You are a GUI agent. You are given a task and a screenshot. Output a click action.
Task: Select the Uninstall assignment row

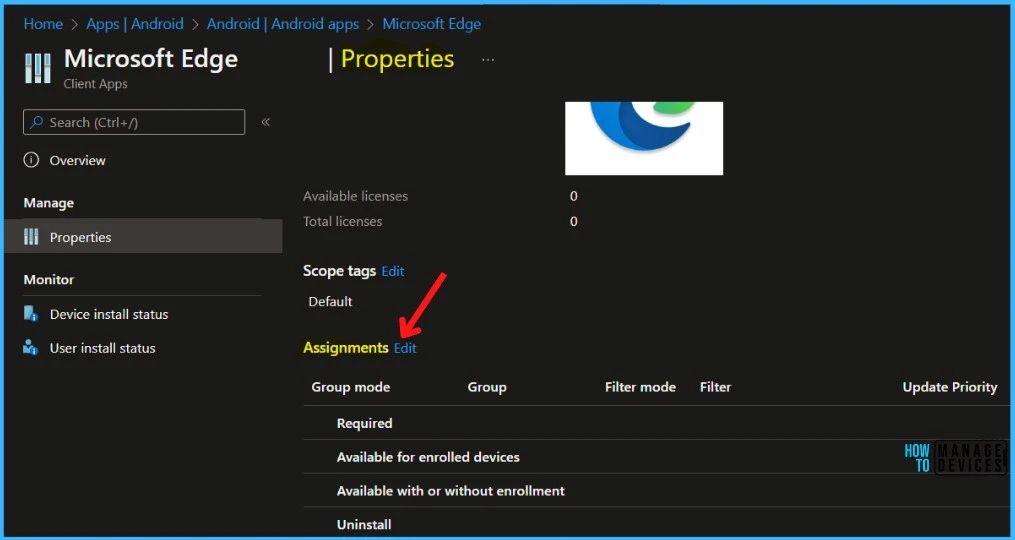point(656,523)
